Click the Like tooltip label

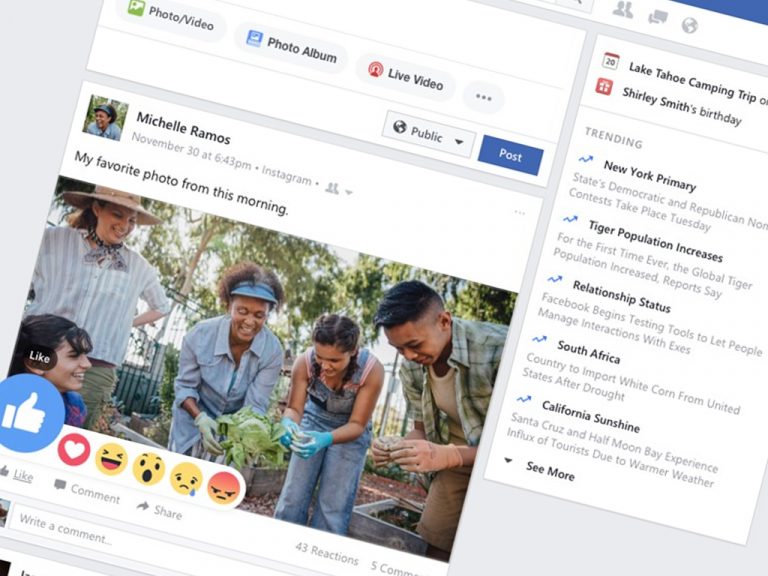pyautogui.click(x=40, y=357)
